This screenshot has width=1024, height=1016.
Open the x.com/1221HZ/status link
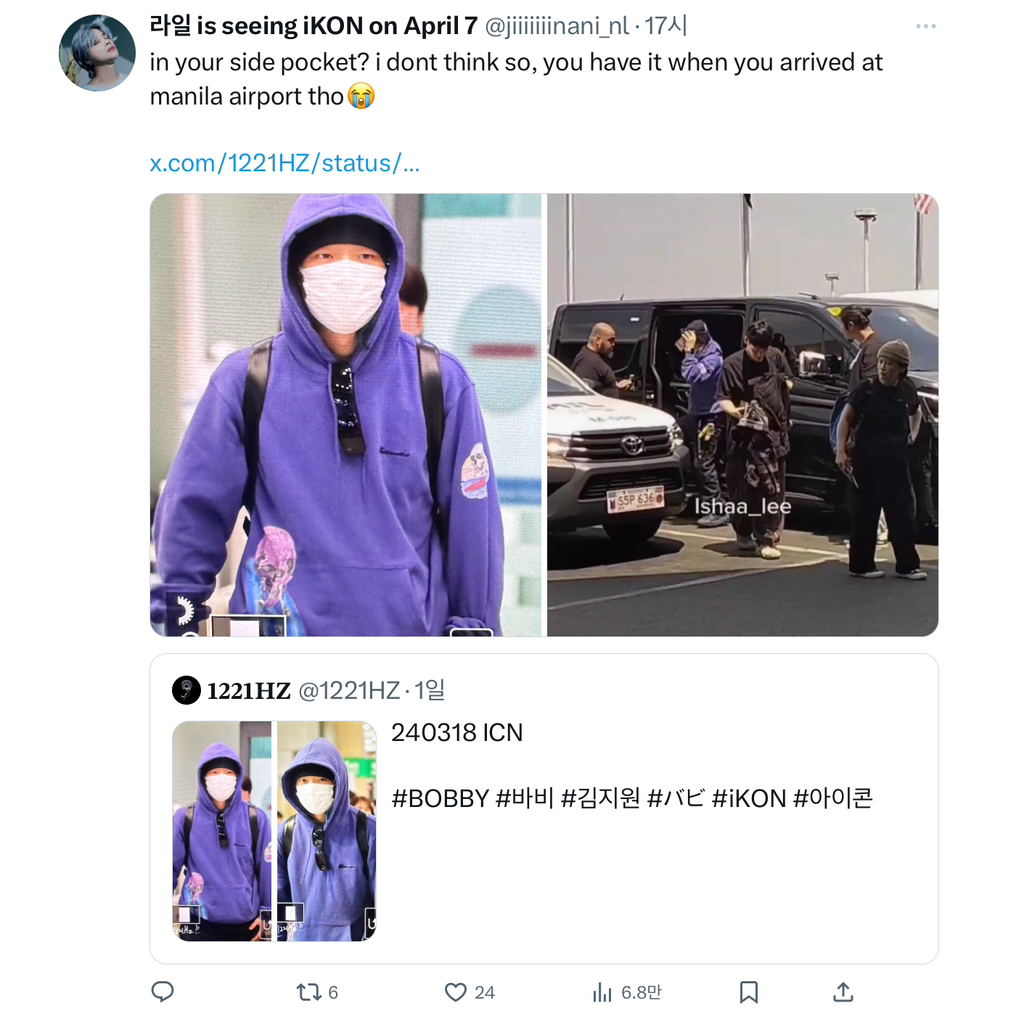284,163
